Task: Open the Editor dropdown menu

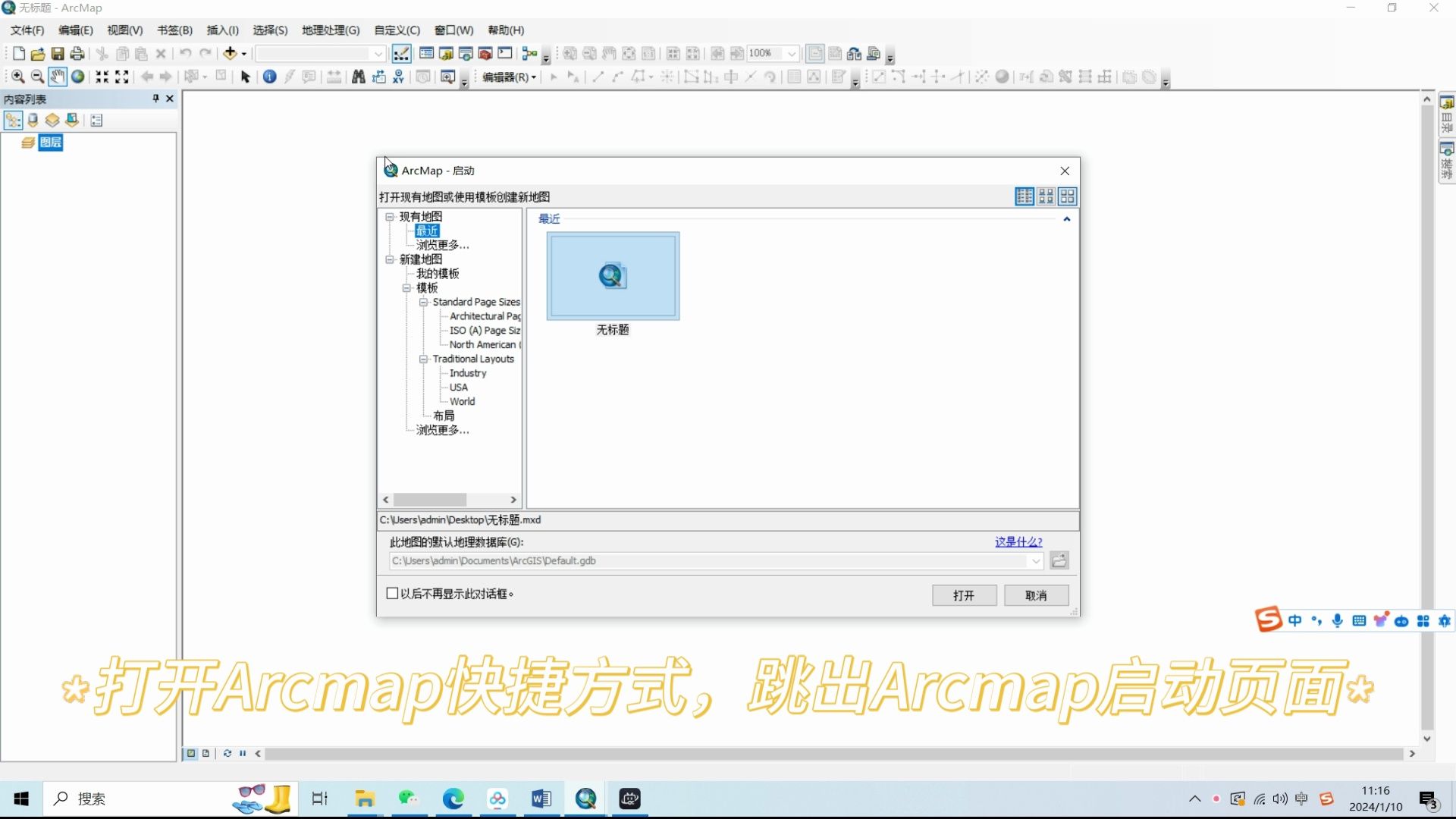Action: point(509,77)
